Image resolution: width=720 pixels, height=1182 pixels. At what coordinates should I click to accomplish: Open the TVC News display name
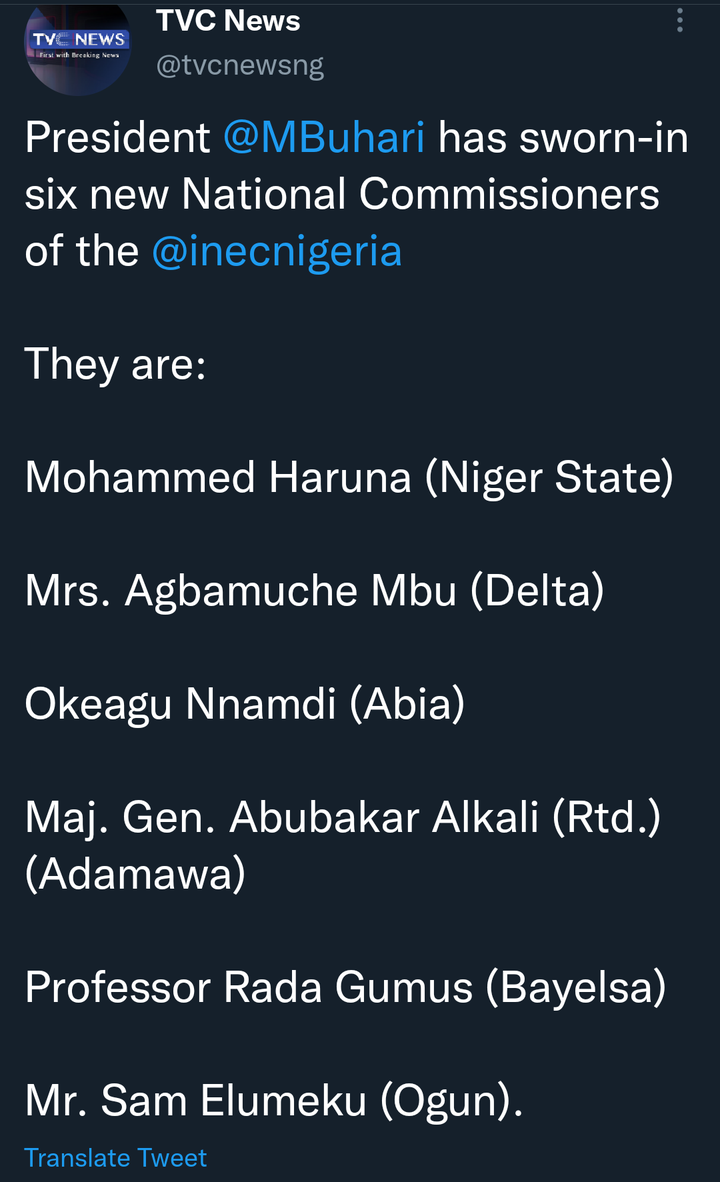pyautogui.click(x=228, y=21)
